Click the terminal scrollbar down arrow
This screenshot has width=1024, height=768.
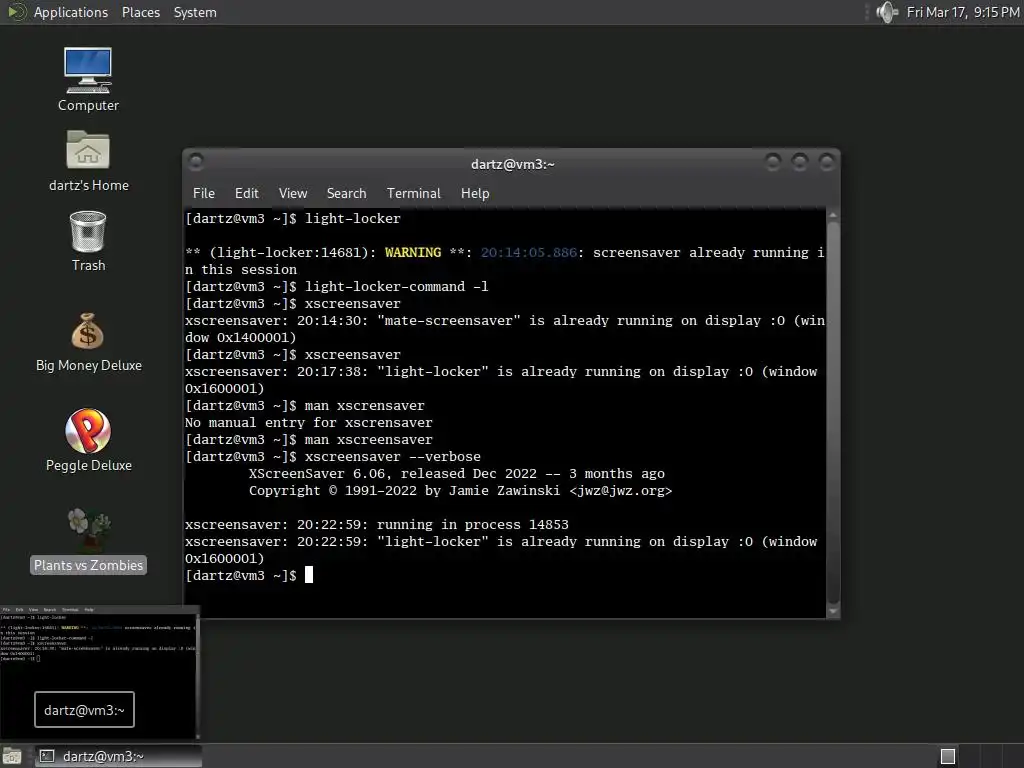[833, 611]
